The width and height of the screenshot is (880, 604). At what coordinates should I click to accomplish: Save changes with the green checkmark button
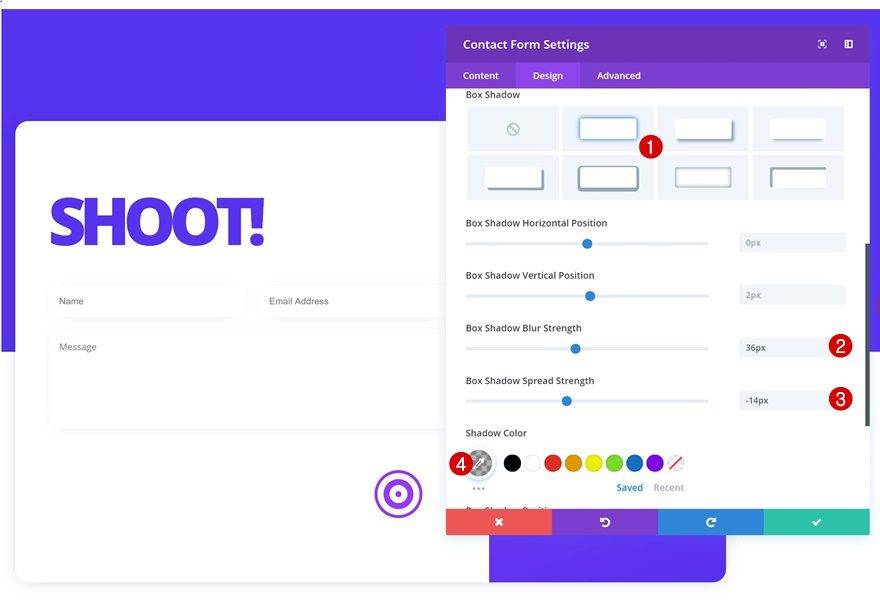tap(816, 522)
